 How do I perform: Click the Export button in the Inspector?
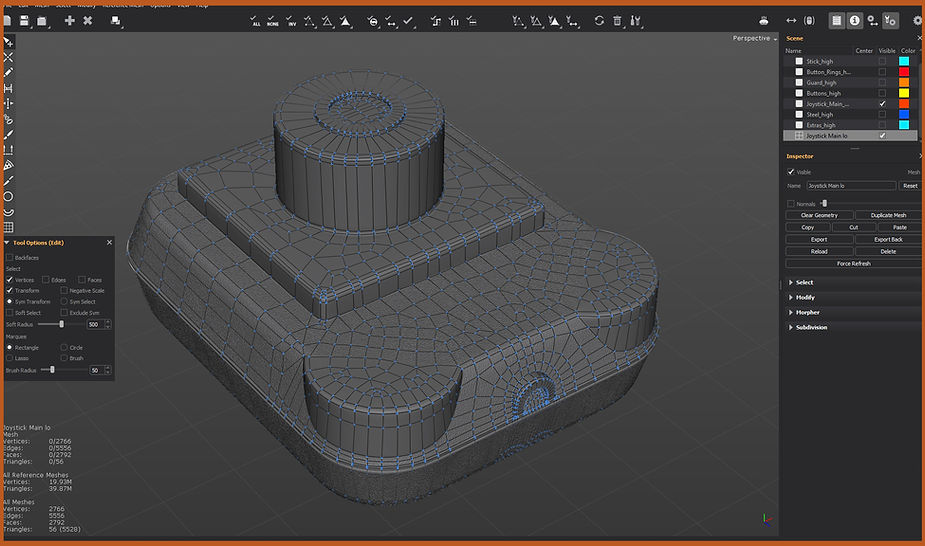[819, 239]
